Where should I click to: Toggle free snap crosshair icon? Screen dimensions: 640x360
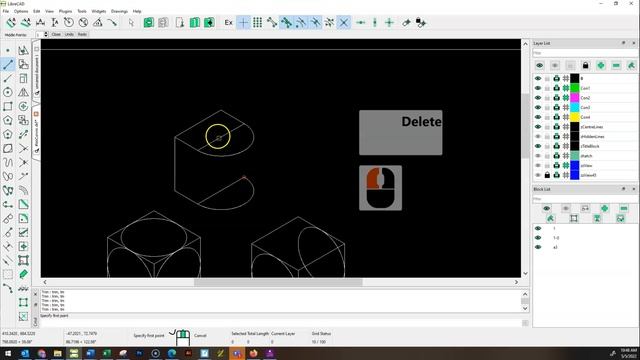[243, 22]
